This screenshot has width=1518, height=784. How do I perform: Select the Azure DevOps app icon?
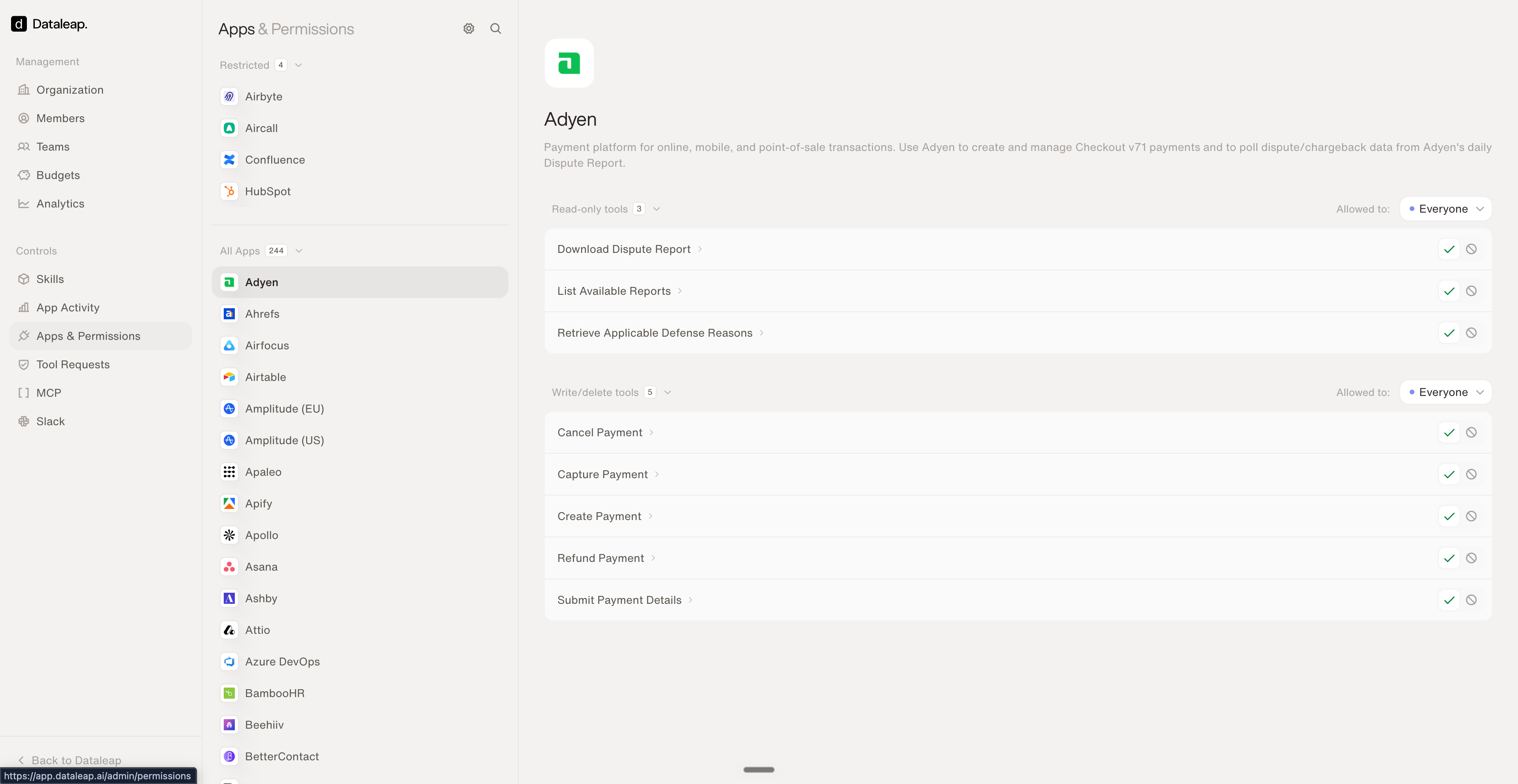229,661
